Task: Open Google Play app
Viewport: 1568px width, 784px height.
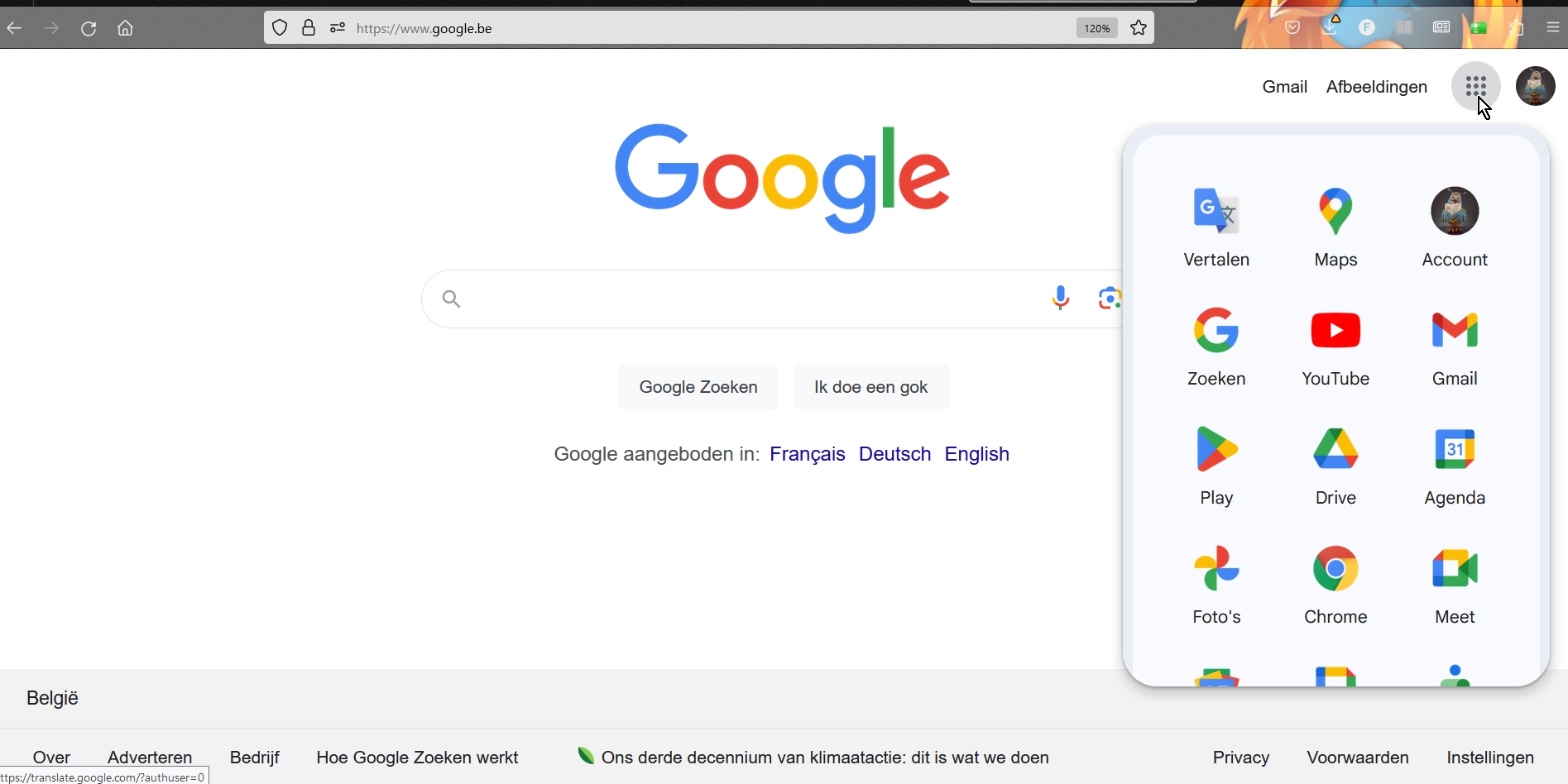Action: (x=1216, y=465)
